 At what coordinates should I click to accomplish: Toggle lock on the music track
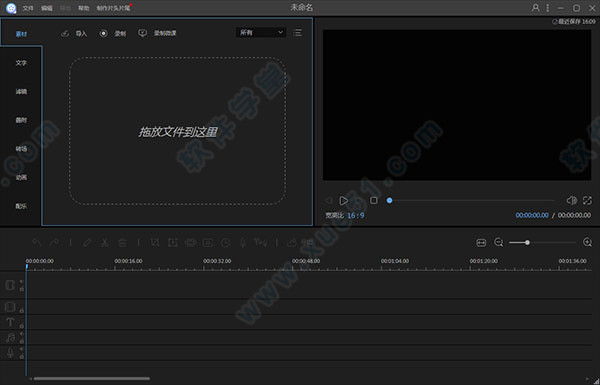pyautogui.click(x=22, y=341)
